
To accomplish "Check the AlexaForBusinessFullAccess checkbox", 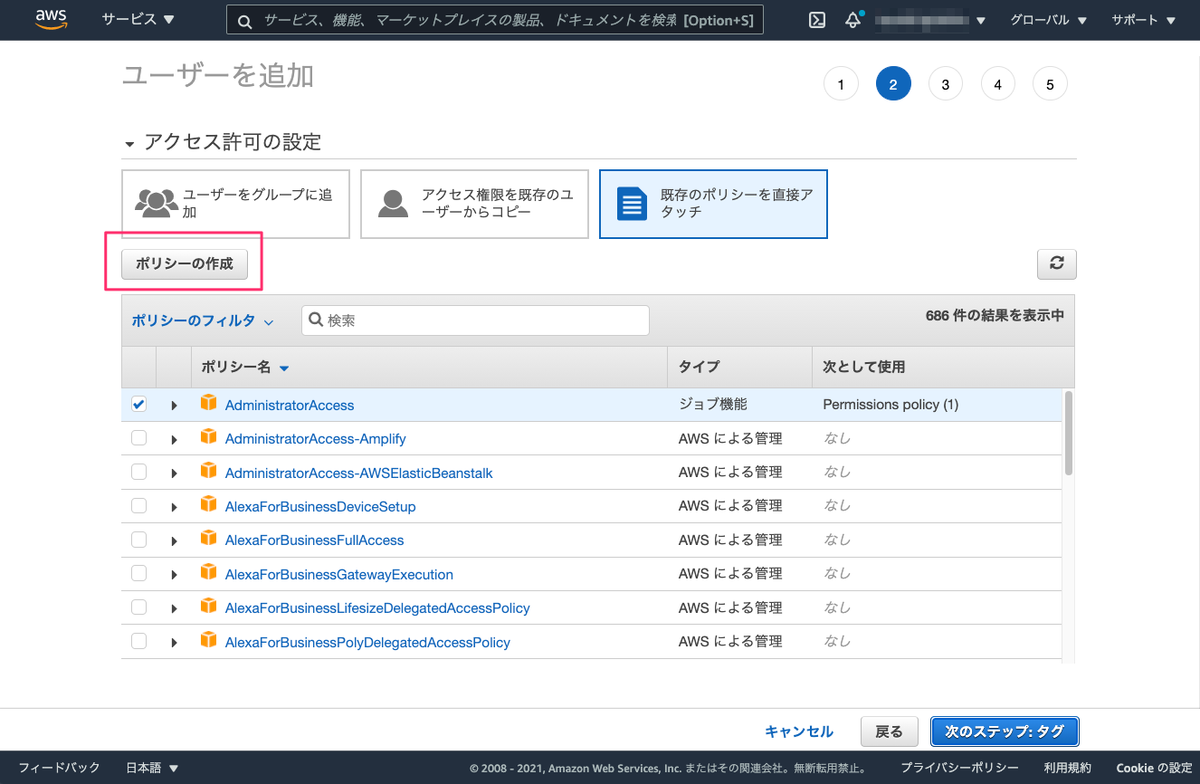I will 139,539.
